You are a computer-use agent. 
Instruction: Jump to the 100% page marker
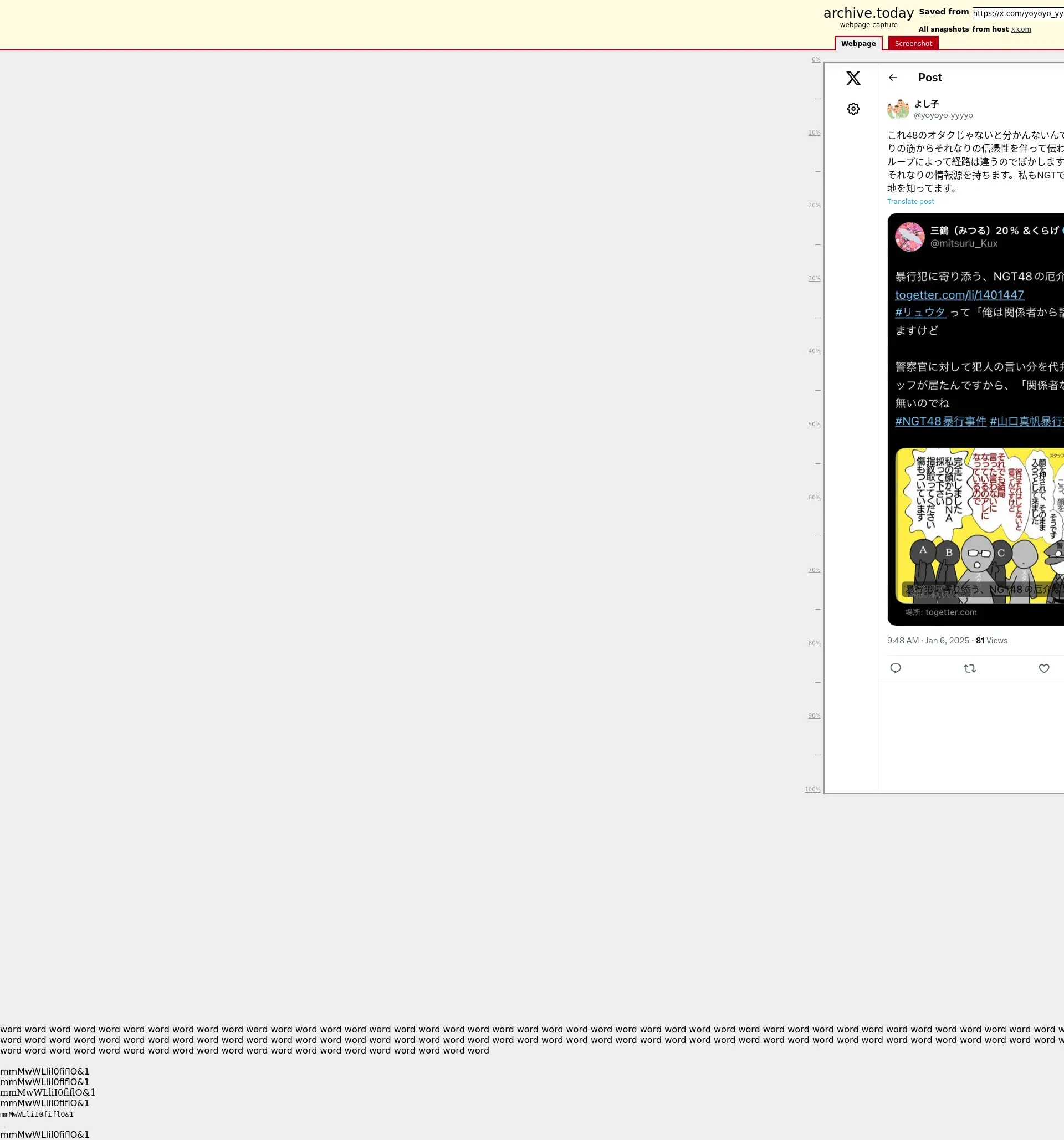pos(812,790)
